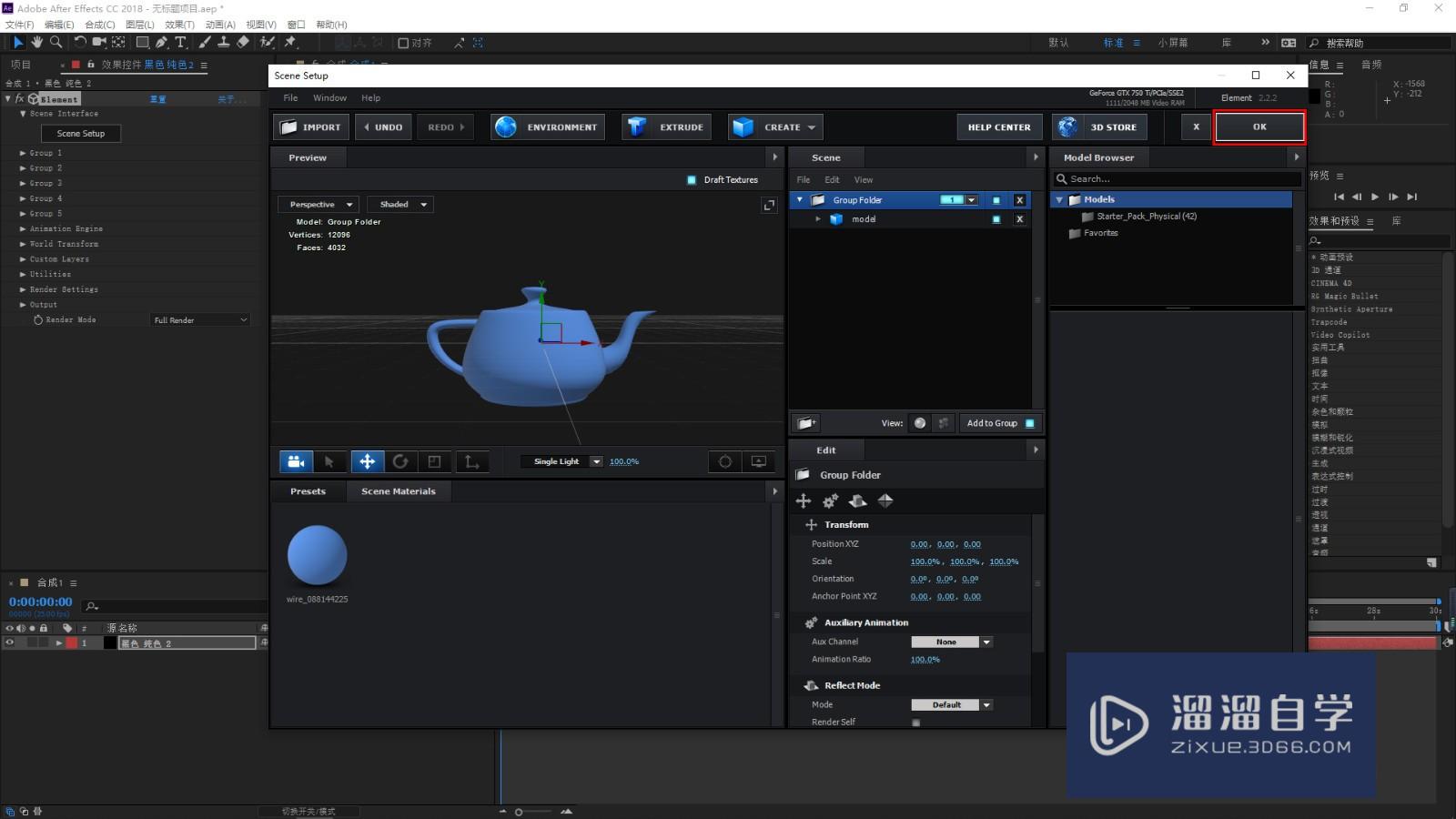The width and height of the screenshot is (1456, 819).
Task: Open the gears settings icon under Group Folder
Action: click(830, 500)
